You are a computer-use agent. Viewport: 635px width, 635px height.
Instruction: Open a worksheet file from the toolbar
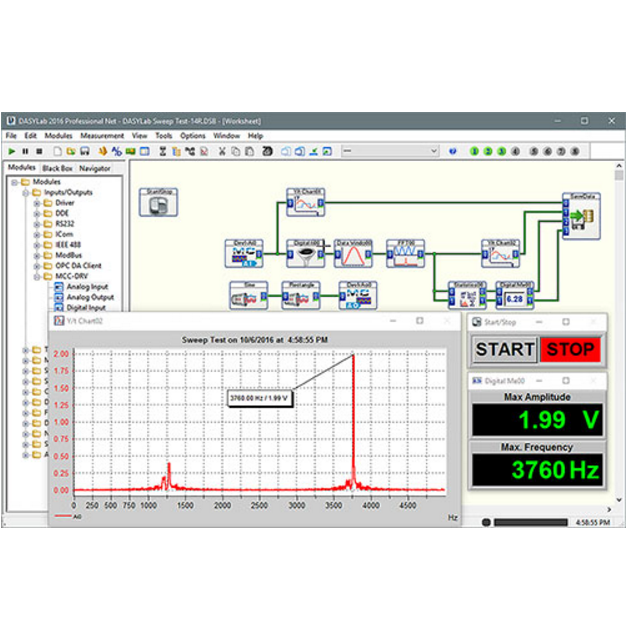[x=71, y=151]
